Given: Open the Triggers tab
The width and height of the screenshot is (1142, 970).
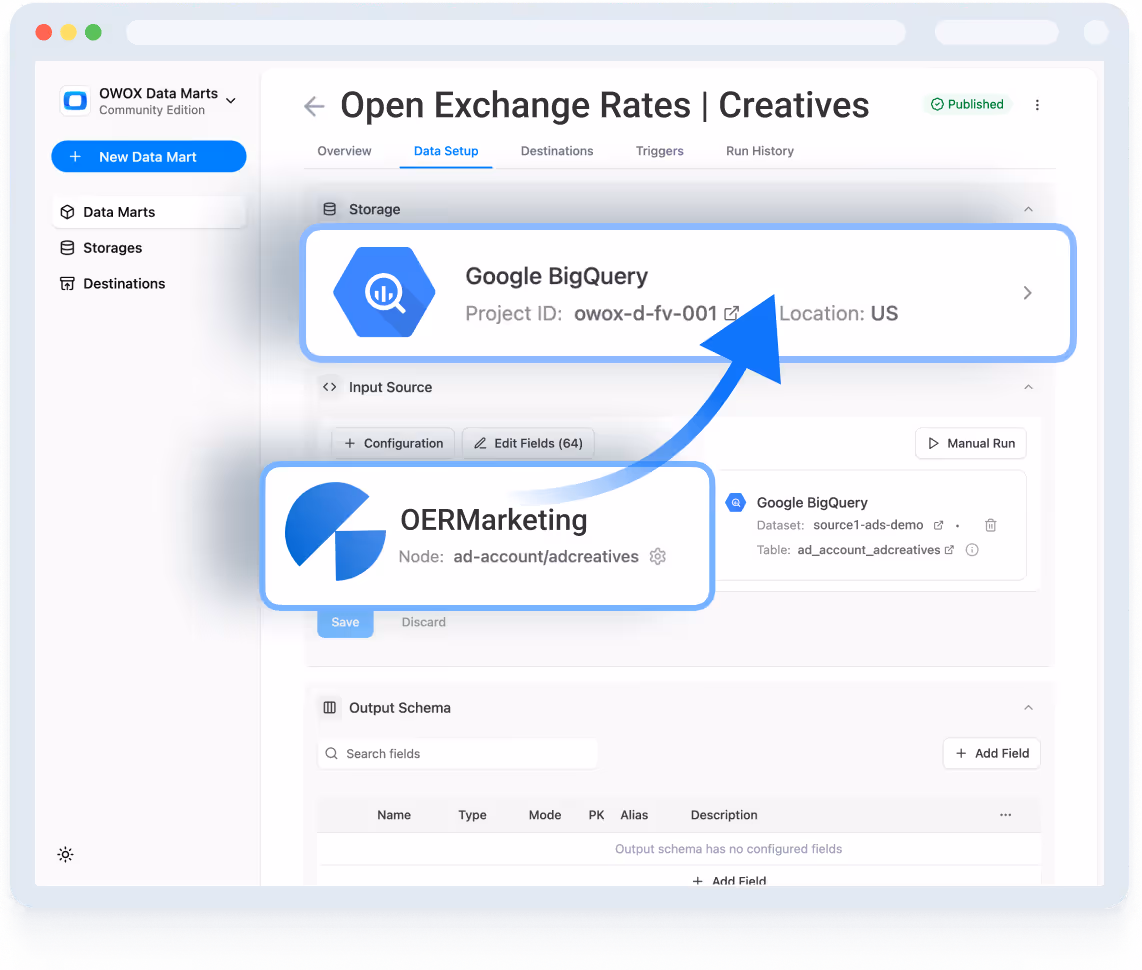Looking at the screenshot, I should (660, 151).
